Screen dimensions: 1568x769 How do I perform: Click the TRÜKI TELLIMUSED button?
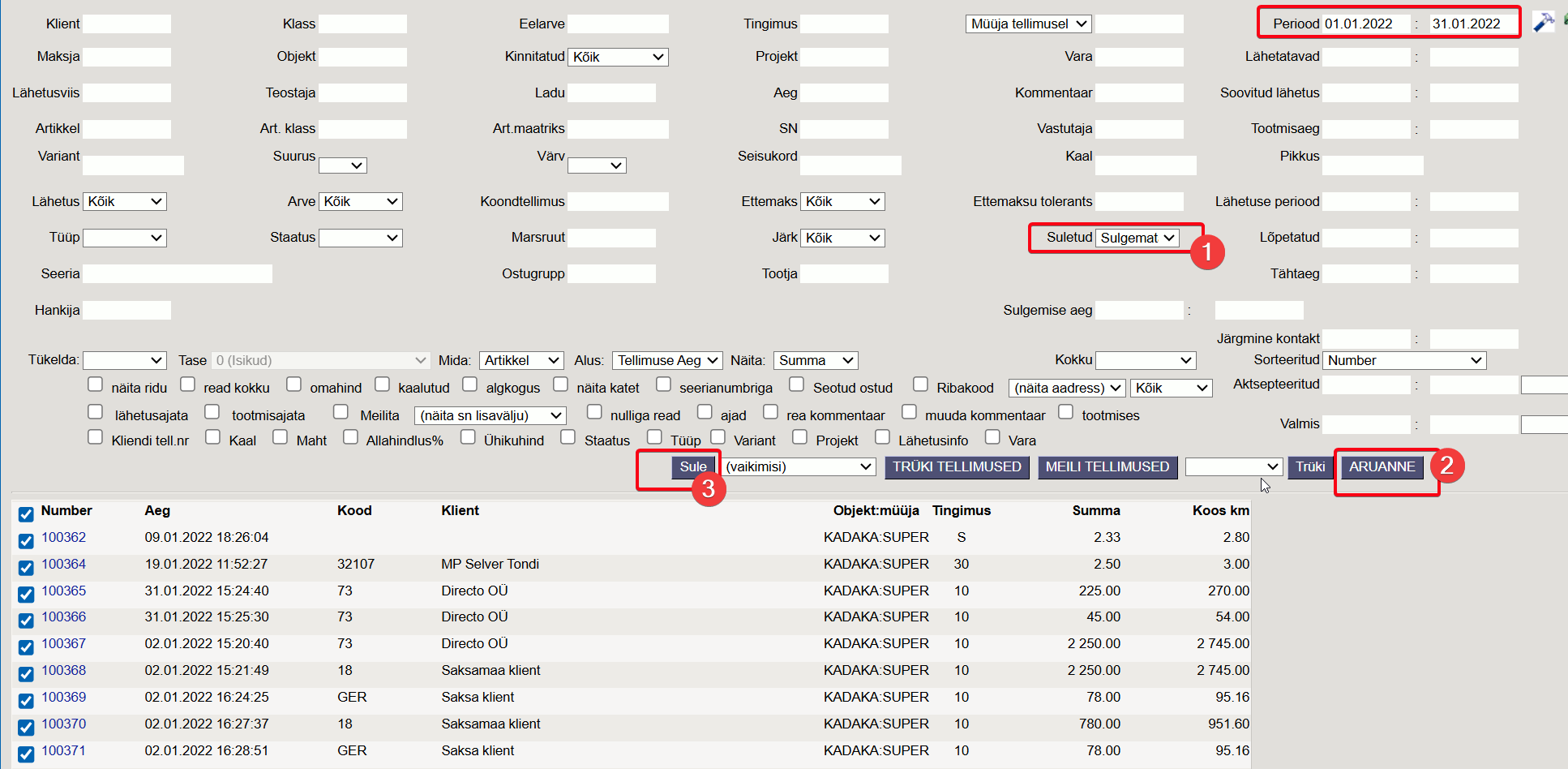coord(957,467)
